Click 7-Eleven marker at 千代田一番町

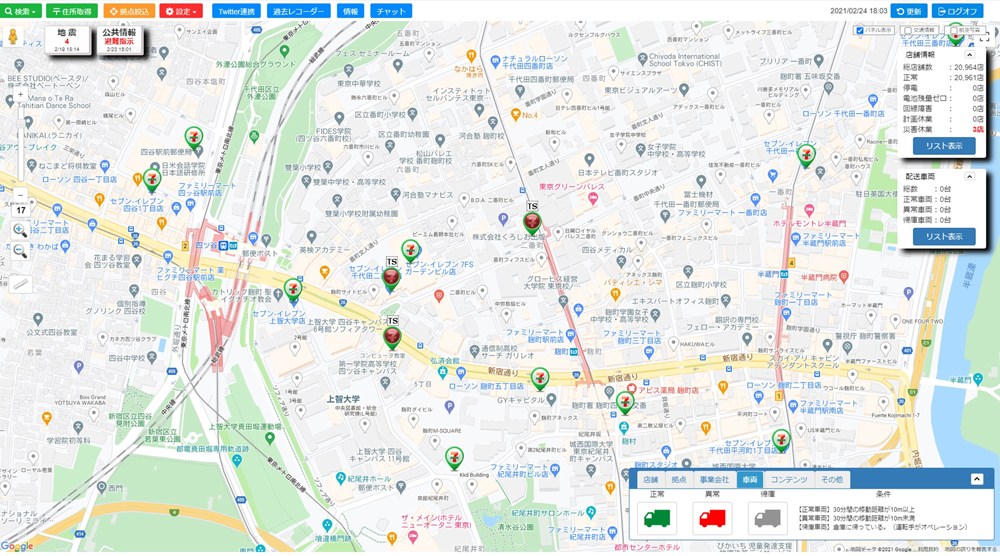(806, 155)
